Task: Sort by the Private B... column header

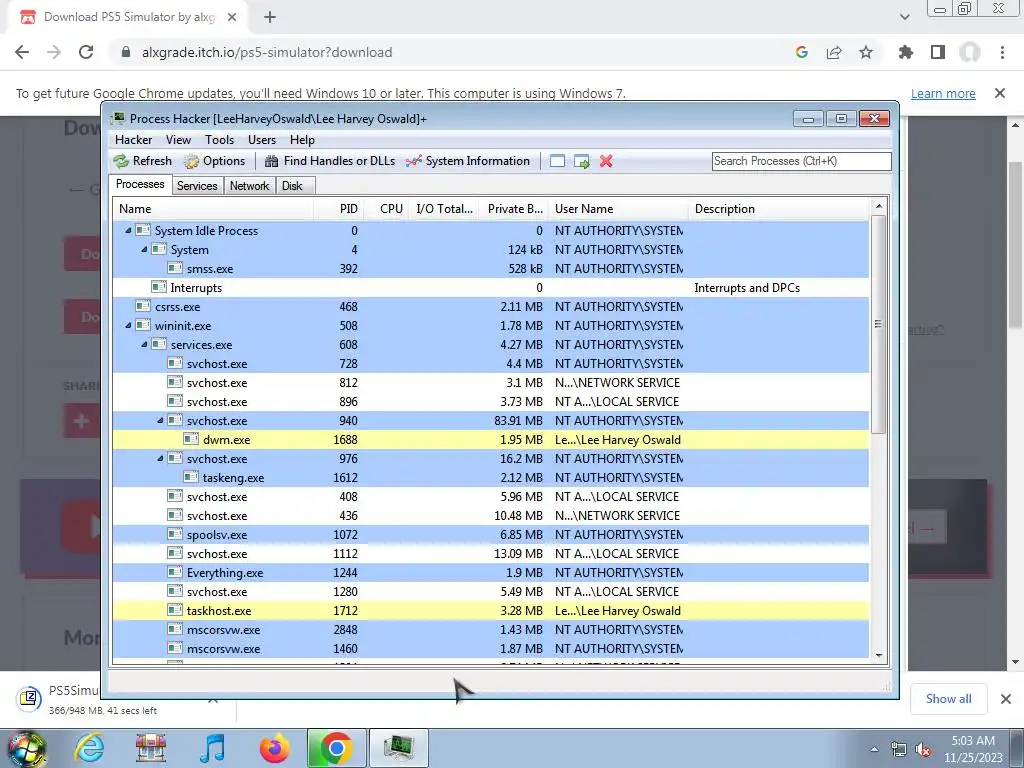Action: [514, 209]
